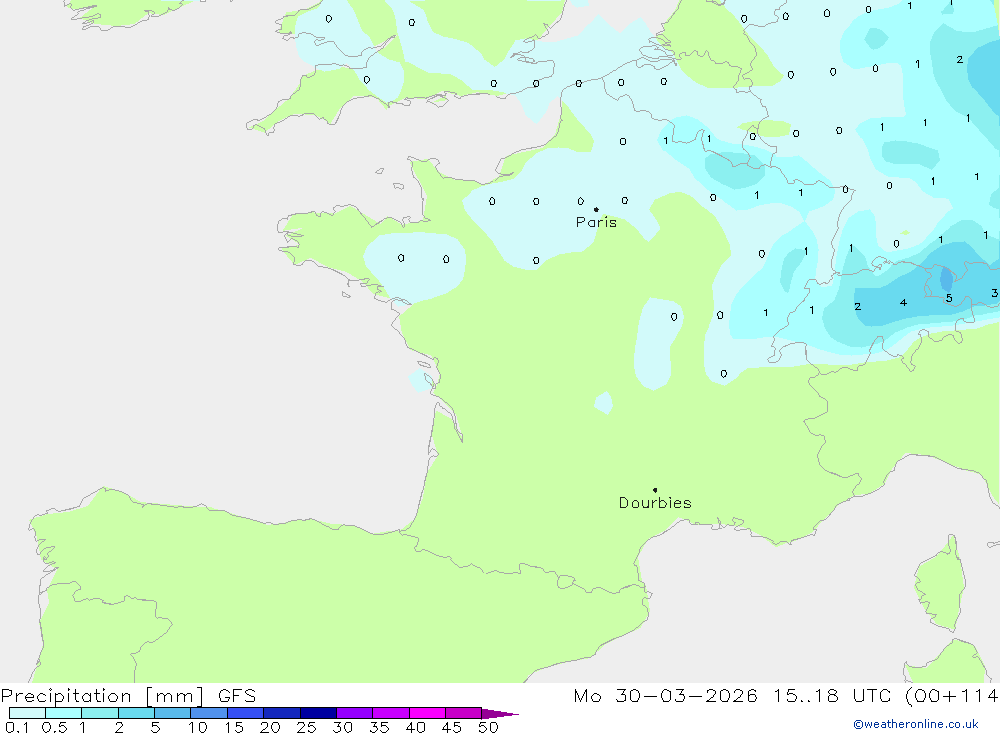The image size is (1000, 733).
Task: Click the over-50 arrow tip of legend
Action: tap(500, 713)
